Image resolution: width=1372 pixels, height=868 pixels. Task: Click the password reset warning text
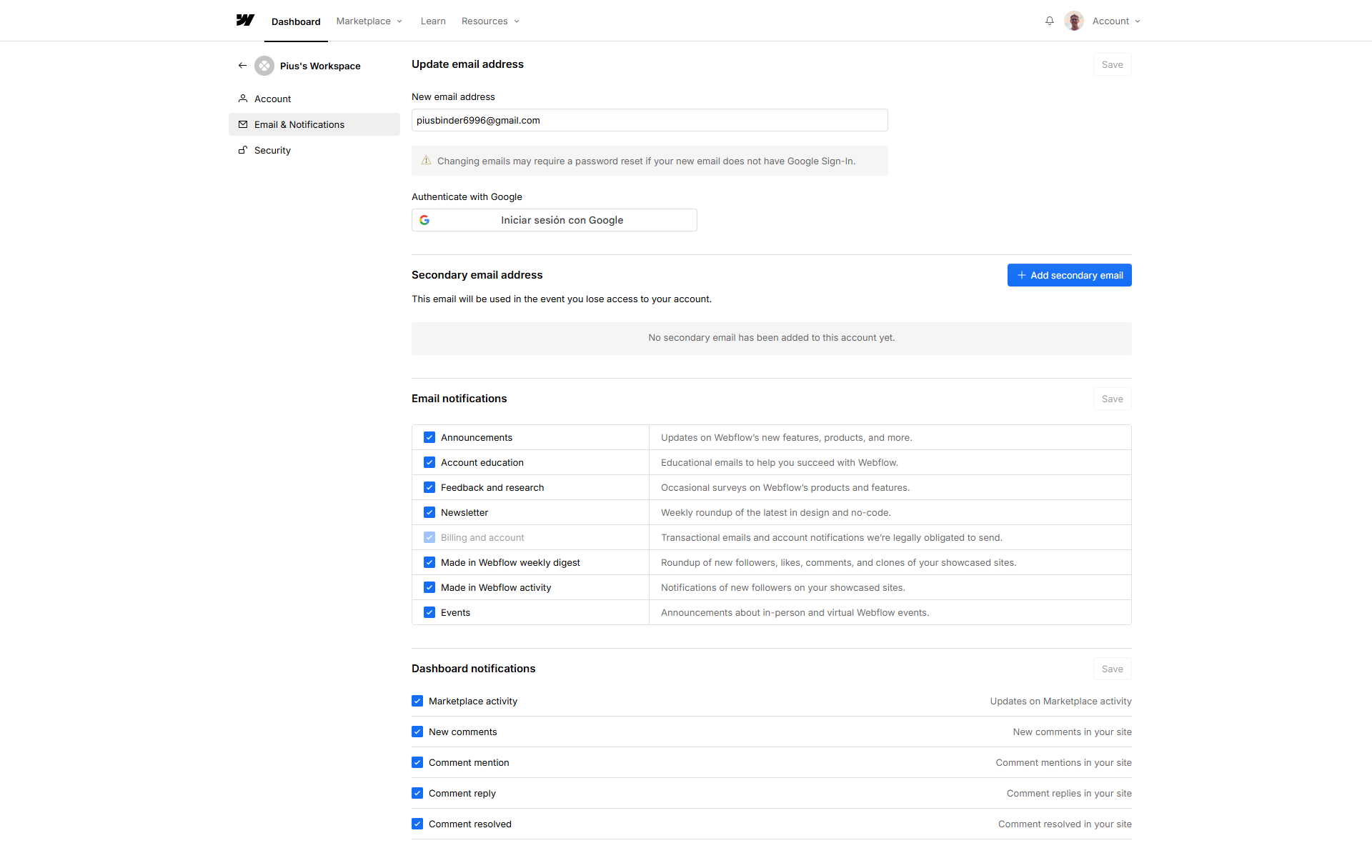tap(646, 161)
